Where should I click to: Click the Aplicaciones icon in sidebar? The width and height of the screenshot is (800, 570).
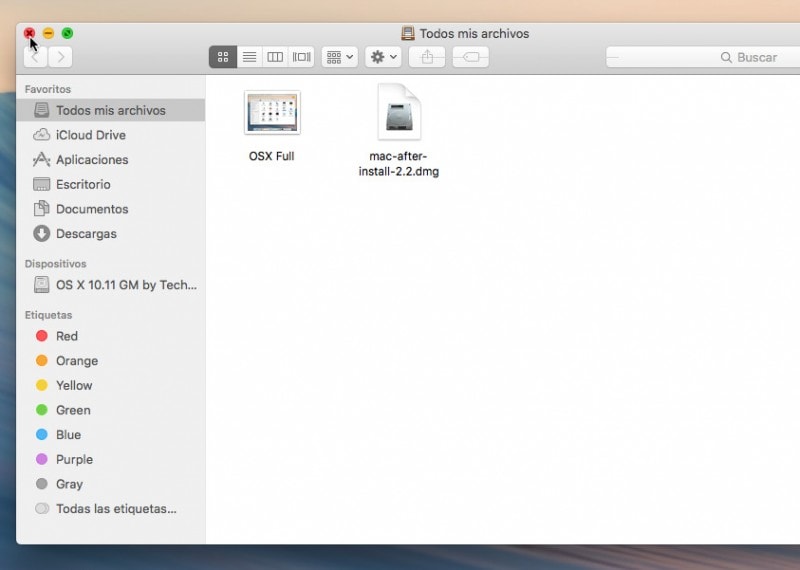pos(41,160)
